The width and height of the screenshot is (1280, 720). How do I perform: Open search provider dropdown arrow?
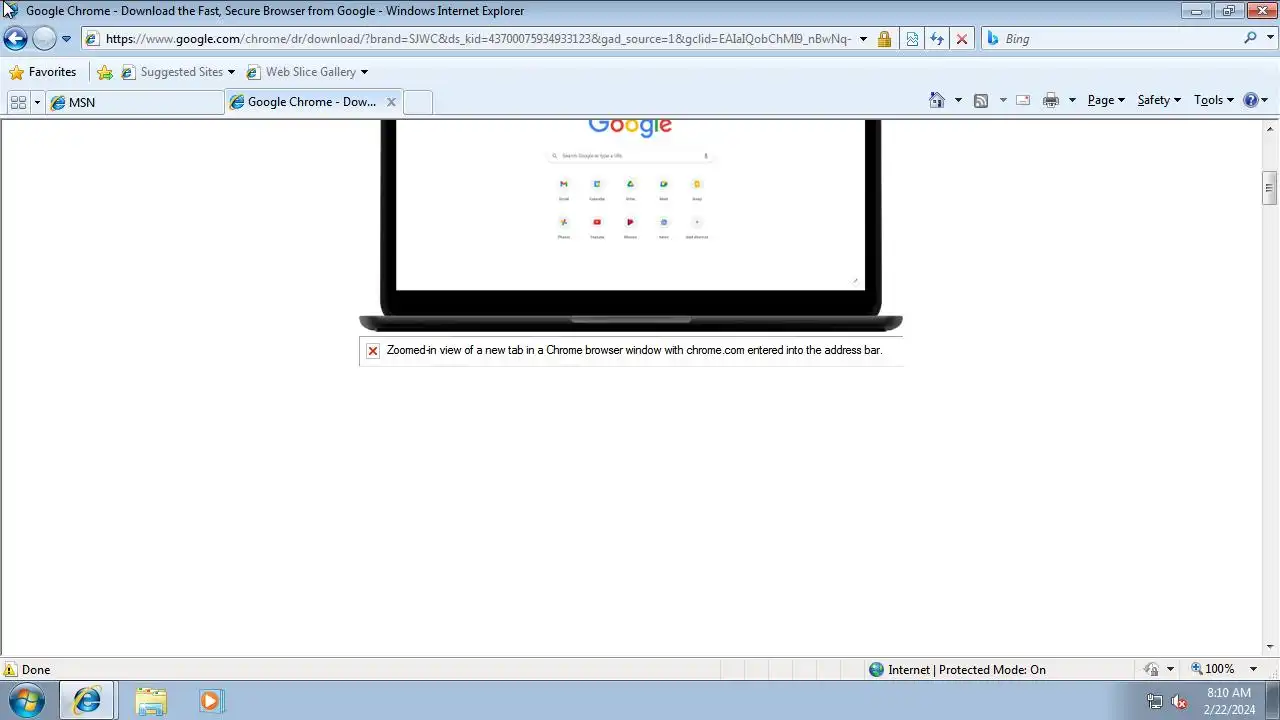(x=1269, y=38)
